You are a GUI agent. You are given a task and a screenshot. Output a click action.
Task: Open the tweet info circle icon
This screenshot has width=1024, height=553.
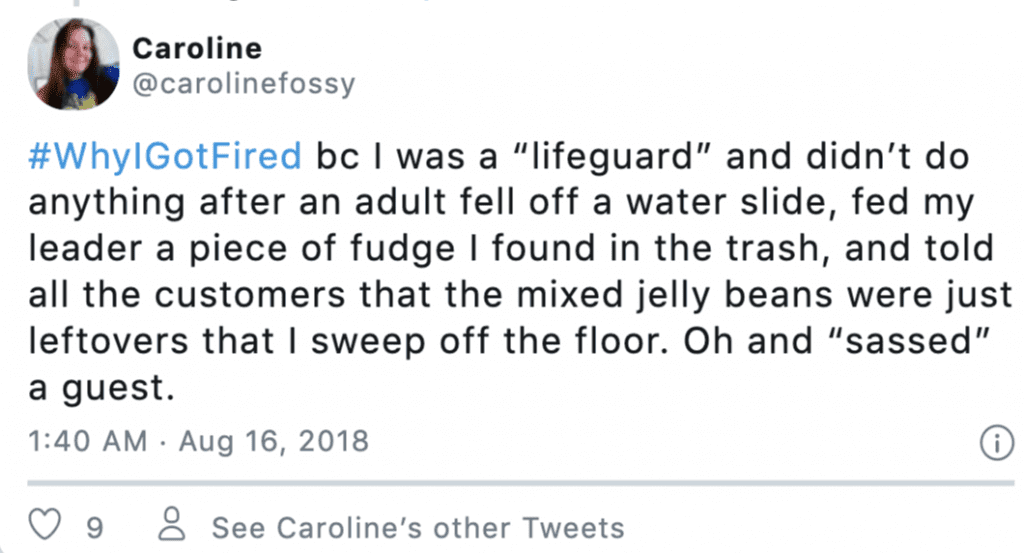pyautogui.click(x=997, y=443)
